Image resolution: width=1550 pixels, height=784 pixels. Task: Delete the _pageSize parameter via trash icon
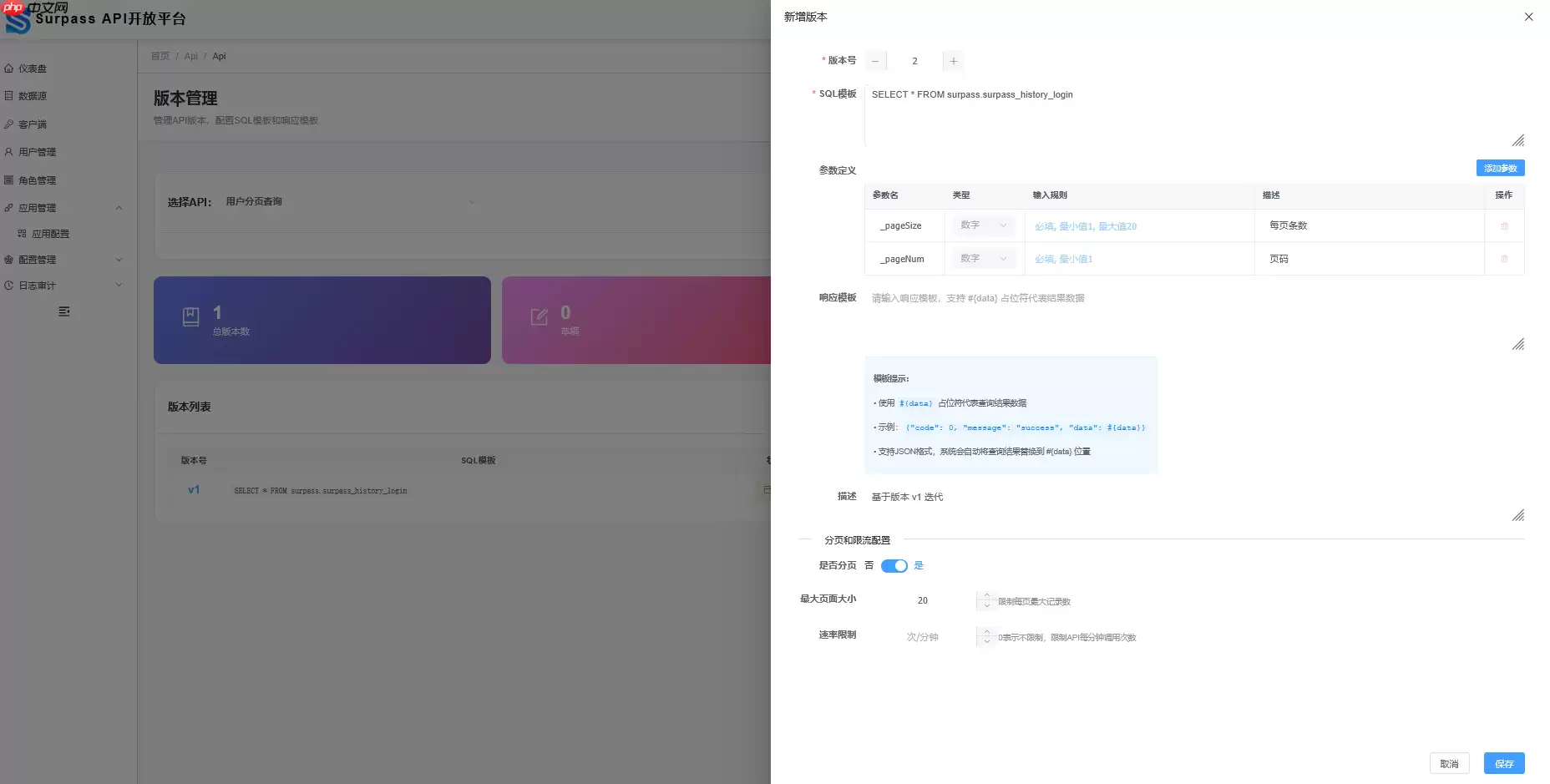tap(1504, 225)
